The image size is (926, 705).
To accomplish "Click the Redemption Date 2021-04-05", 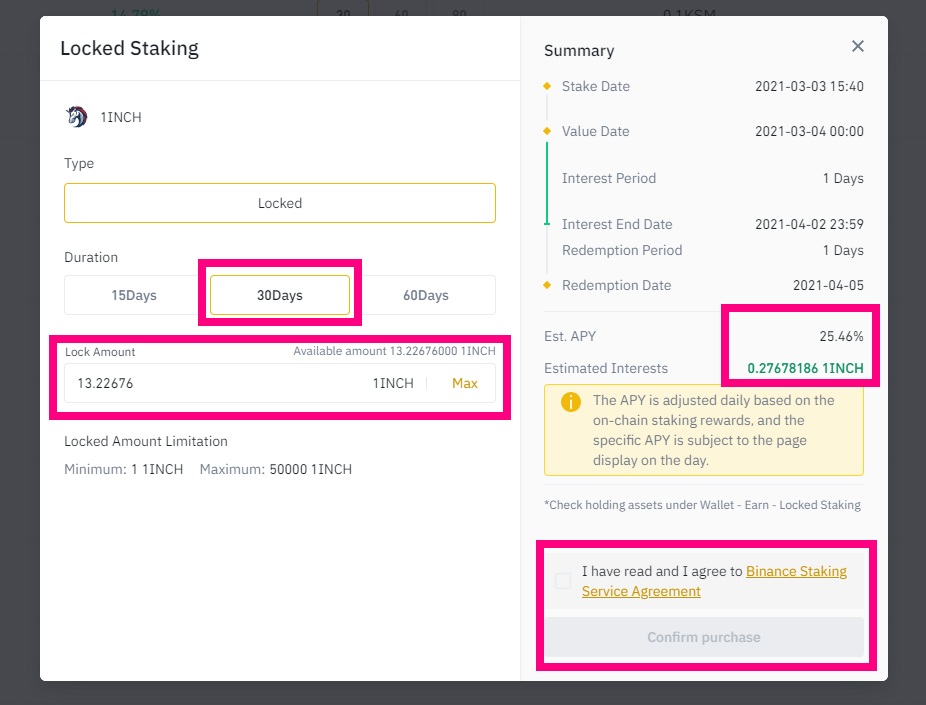I will 828,285.
